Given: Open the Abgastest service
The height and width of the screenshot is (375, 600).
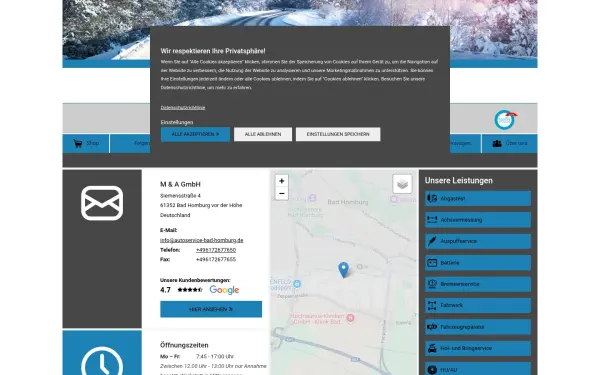Looking at the screenshot, I should pos(478,199).
